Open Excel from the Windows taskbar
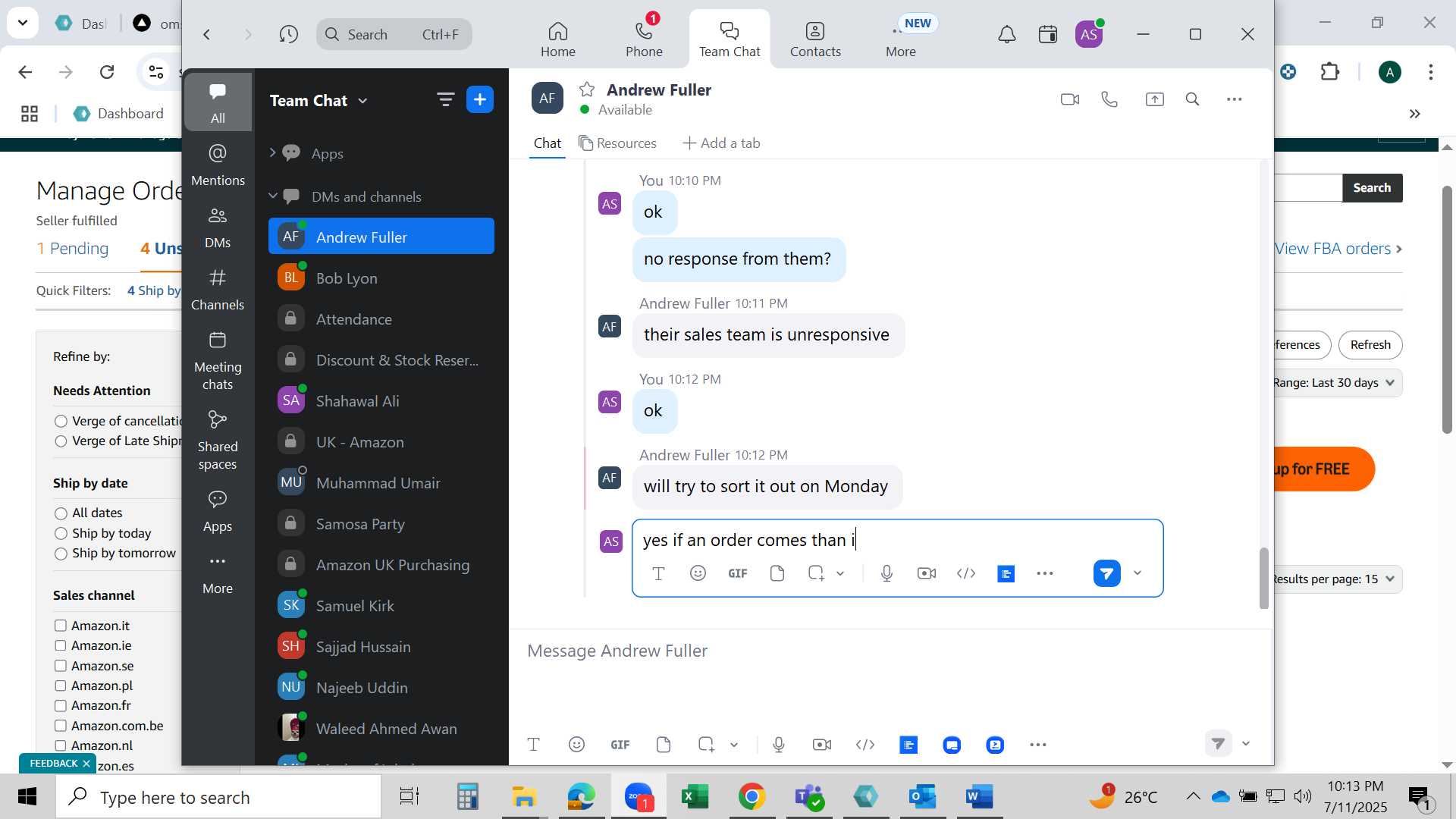 click(x=694, y=797)
